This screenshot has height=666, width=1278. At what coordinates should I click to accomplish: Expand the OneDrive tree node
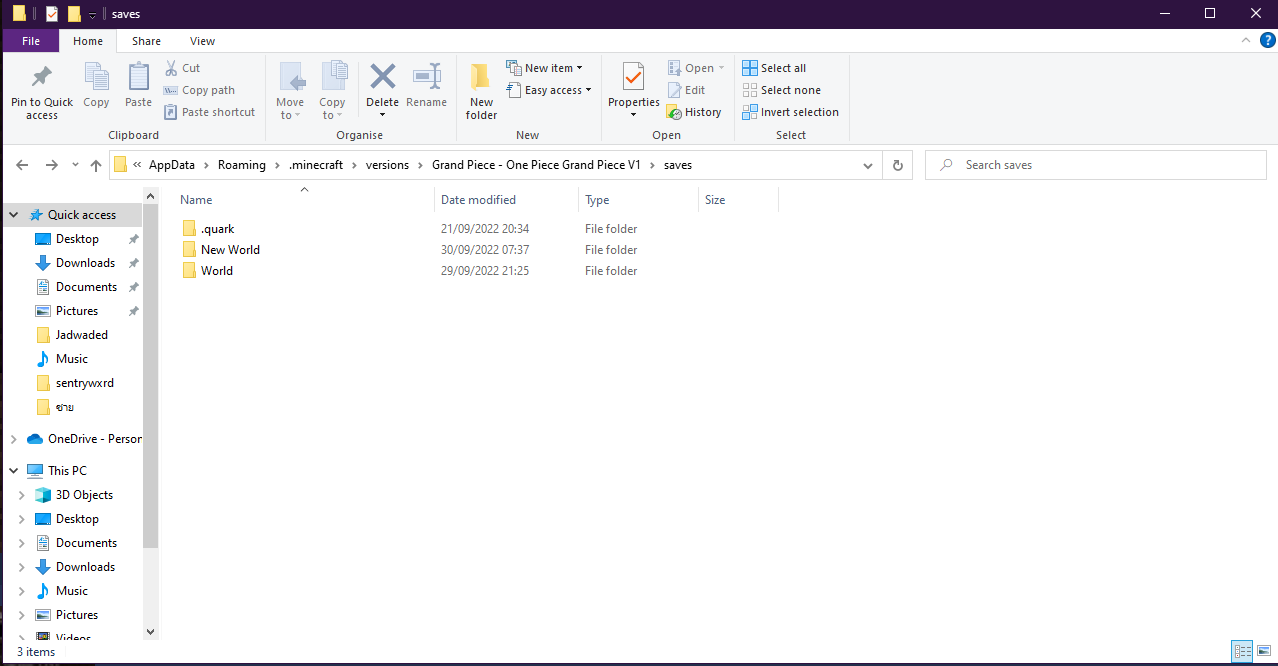click(x=14, y=439)
